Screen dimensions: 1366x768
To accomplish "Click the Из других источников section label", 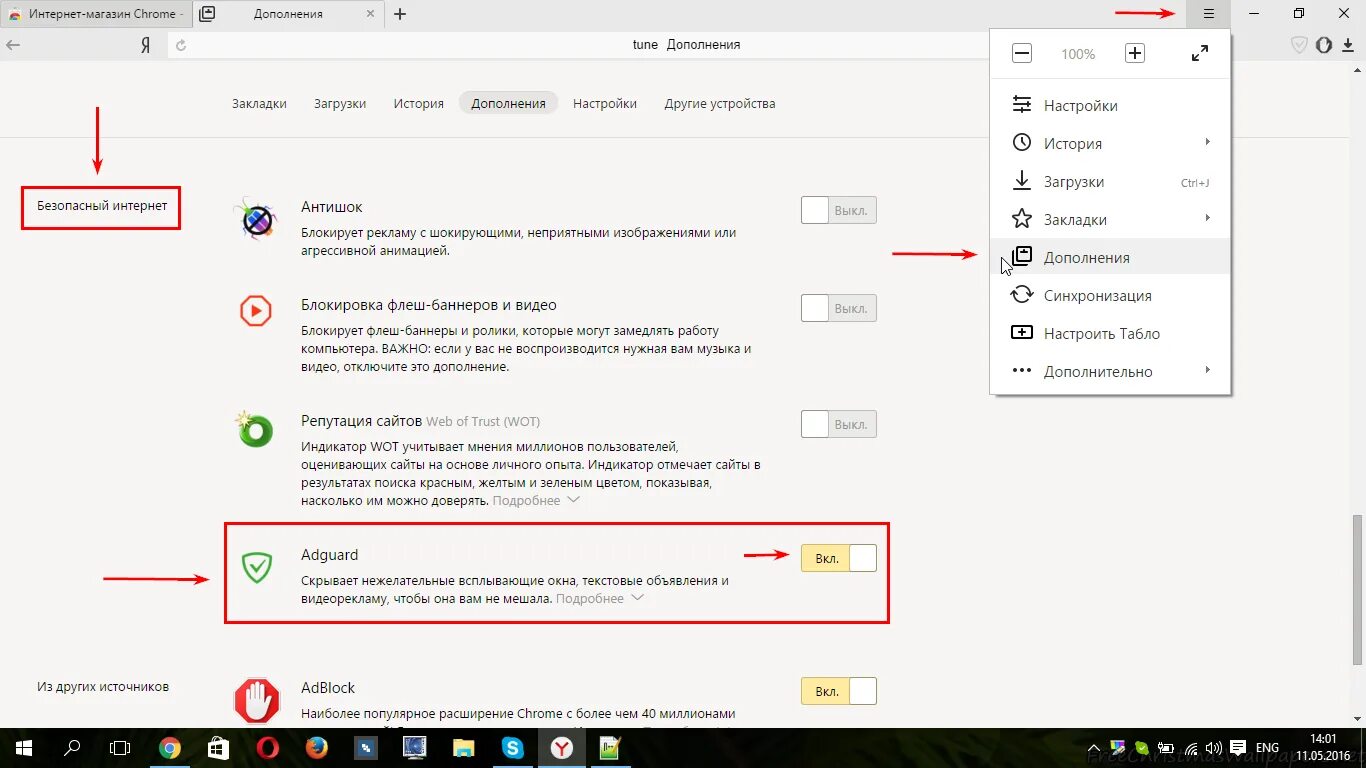I will (103, 687).
